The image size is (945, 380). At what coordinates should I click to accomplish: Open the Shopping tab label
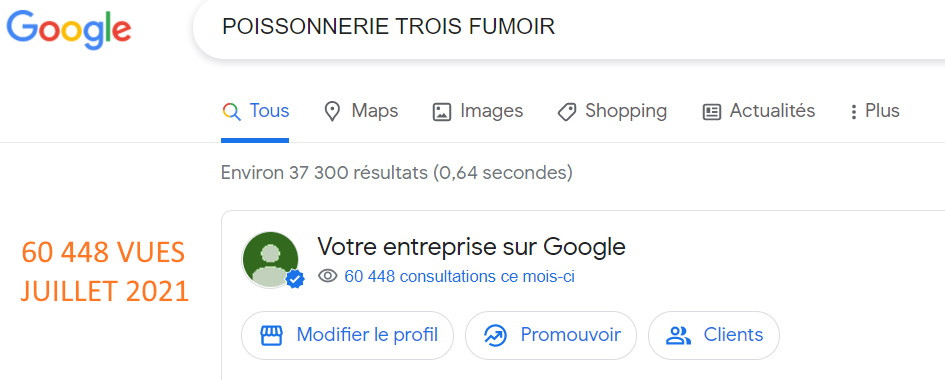tap(626, 111)
